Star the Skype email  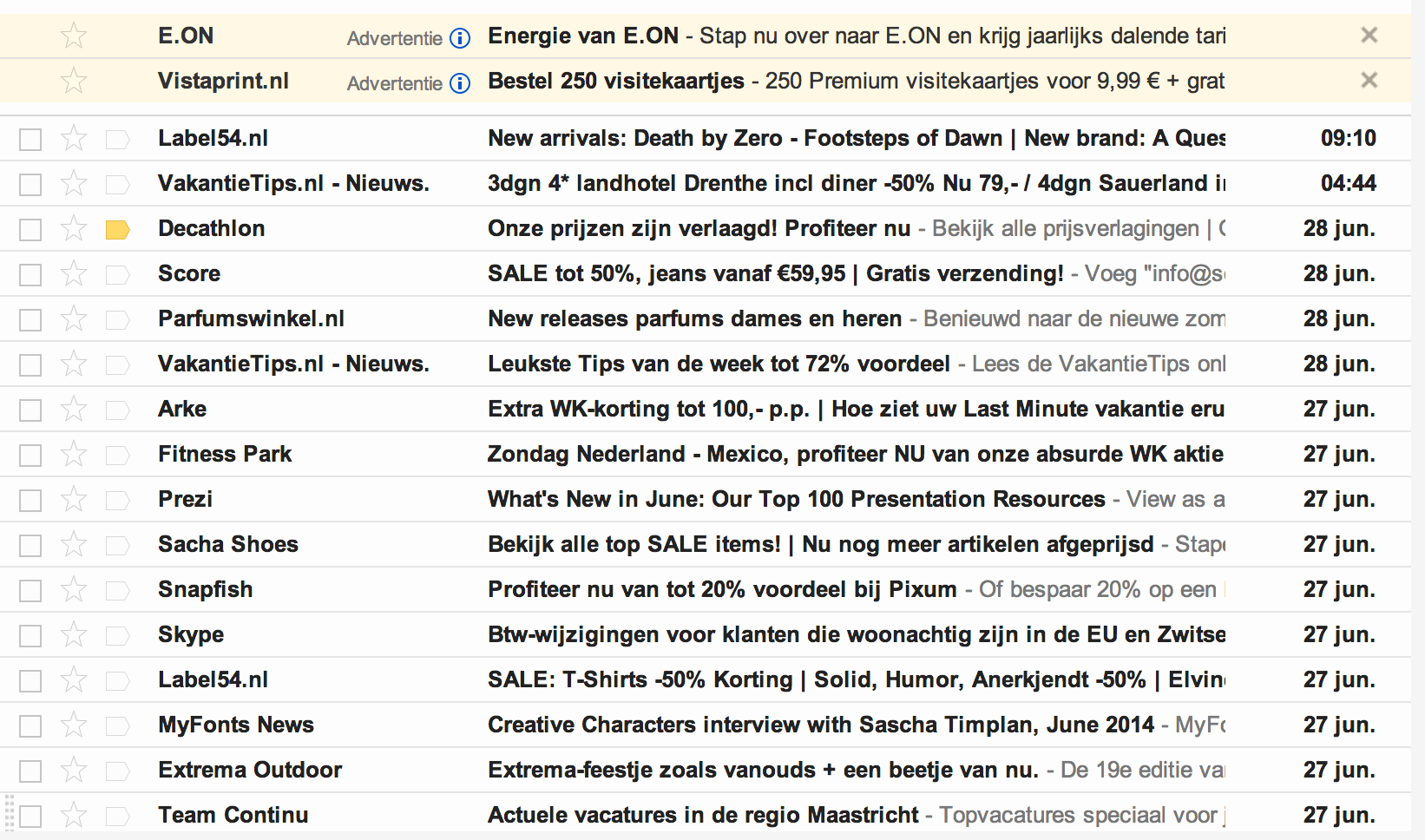(x=74, y=634)
